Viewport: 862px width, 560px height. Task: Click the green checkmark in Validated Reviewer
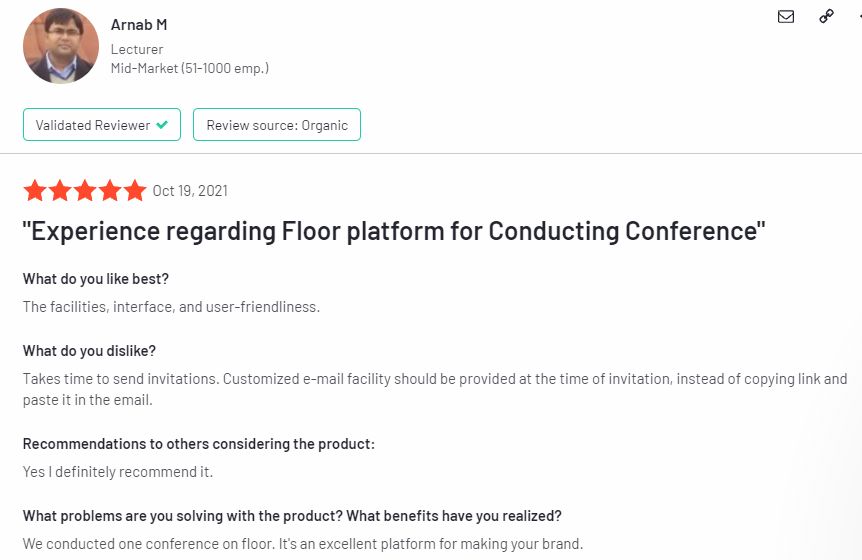[x=162, y=125]
